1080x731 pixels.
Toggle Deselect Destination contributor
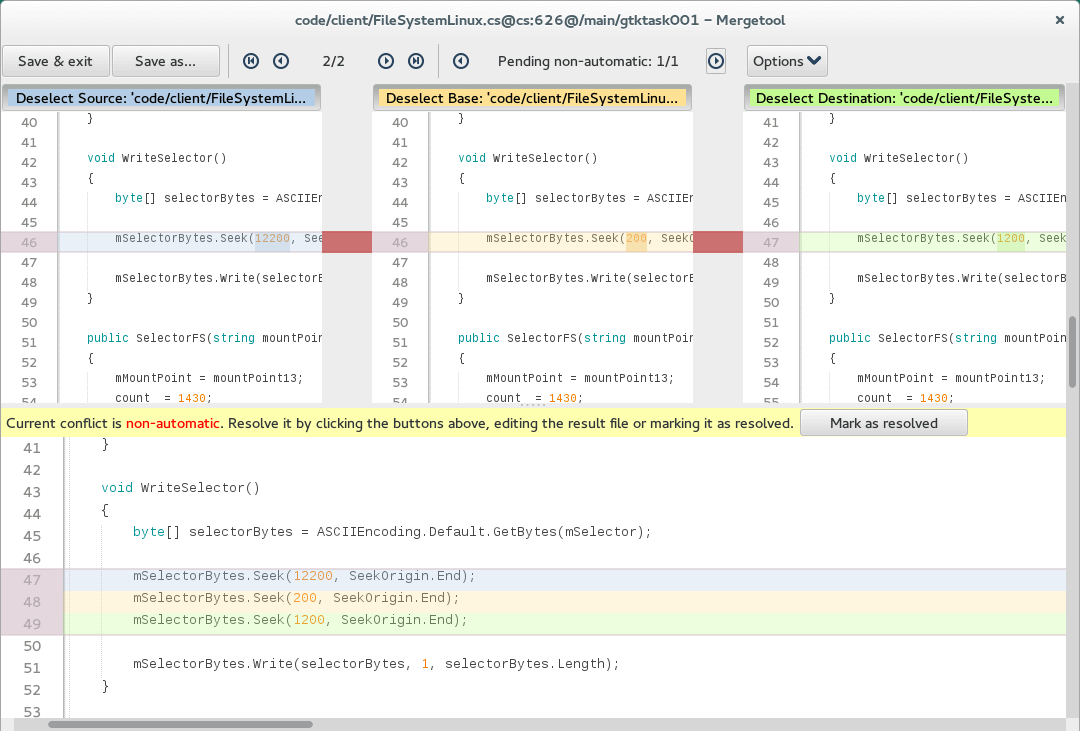[x=903, y=98]
